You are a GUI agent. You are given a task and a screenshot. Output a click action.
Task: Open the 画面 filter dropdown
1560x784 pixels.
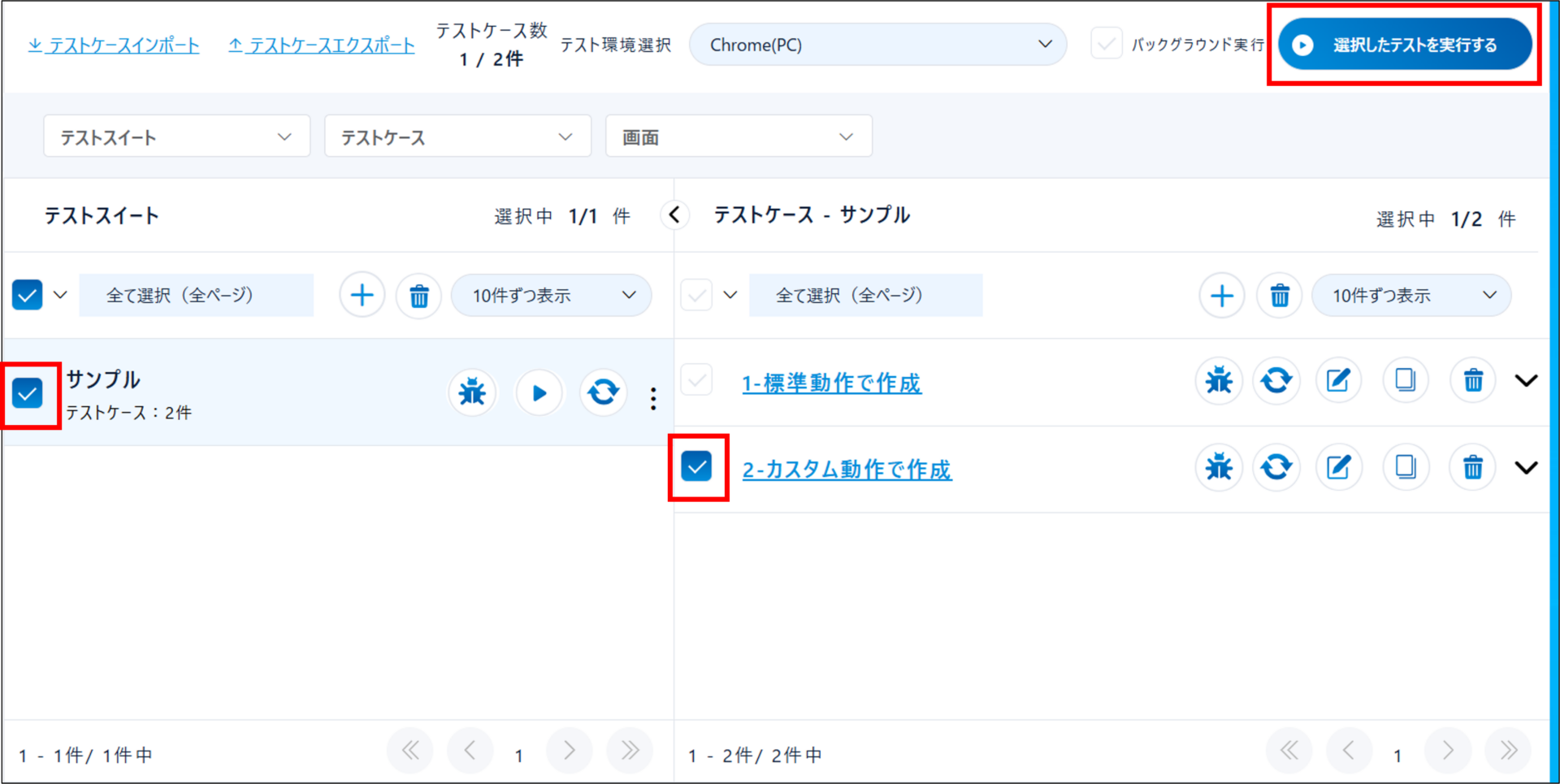pyautogui.click(x=738, y=136)
